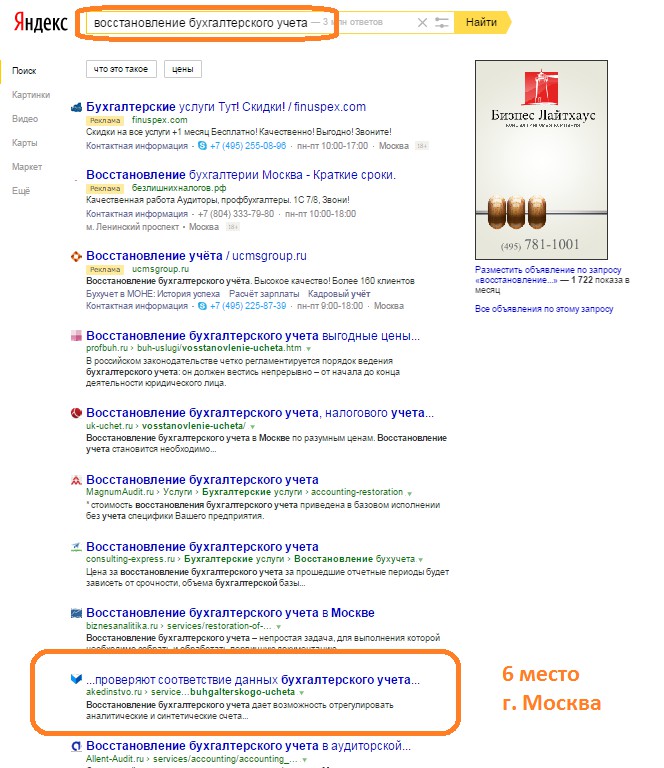Open 'Бухучет в МОНЕ: История успеха' sitelink
This screenshot has width=664, height=768.
(x=153, y=294)
